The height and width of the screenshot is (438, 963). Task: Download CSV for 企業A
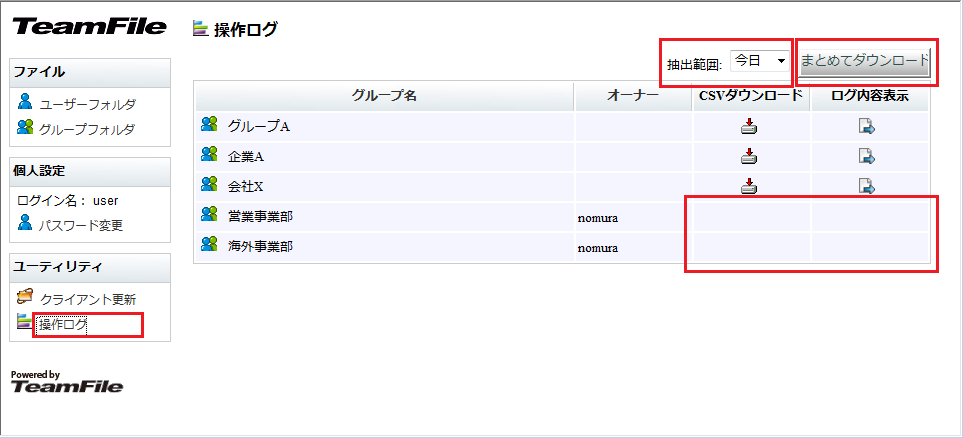click(750, 156)
